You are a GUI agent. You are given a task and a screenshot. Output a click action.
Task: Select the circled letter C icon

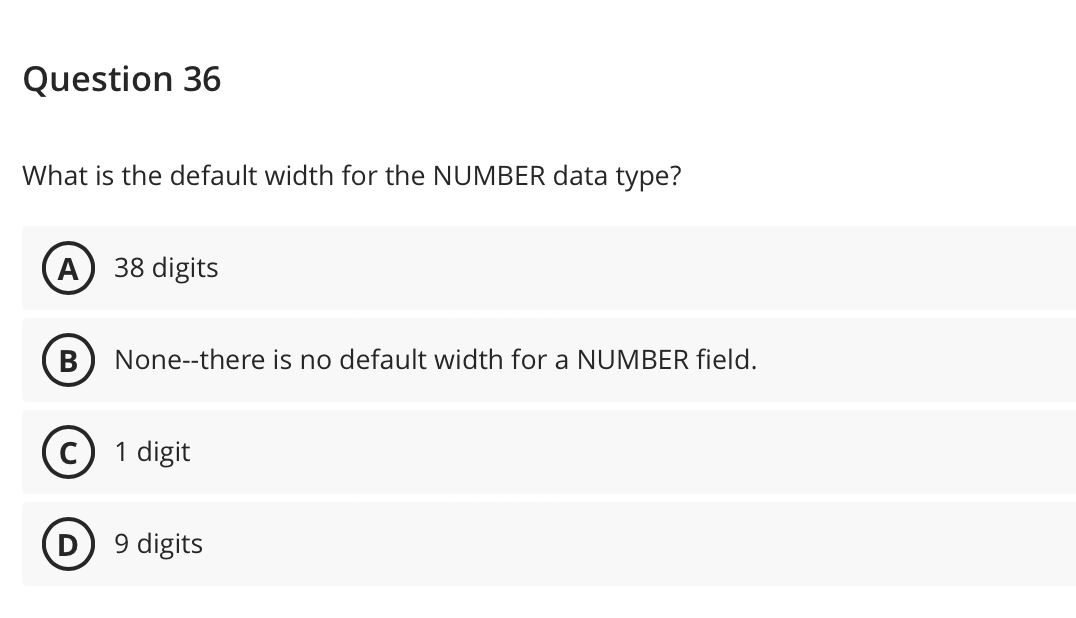pyautogui.click(x=68, y=452)
